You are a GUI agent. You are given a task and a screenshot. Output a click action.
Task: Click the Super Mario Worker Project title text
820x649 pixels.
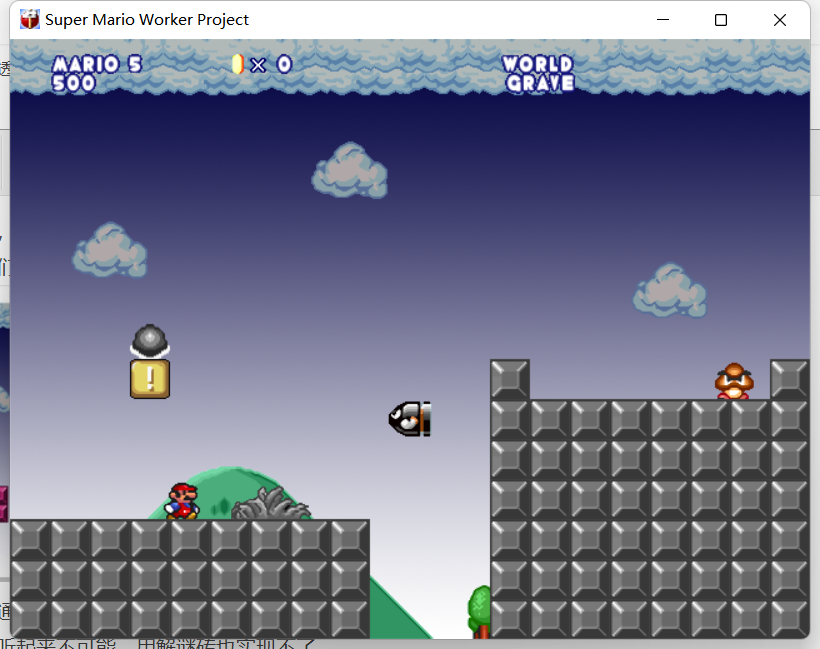tap(147, 19)
